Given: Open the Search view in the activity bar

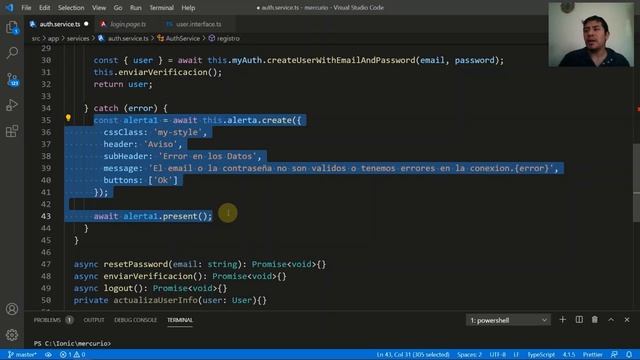Looking at the screenshot, I should coord(12,53).
